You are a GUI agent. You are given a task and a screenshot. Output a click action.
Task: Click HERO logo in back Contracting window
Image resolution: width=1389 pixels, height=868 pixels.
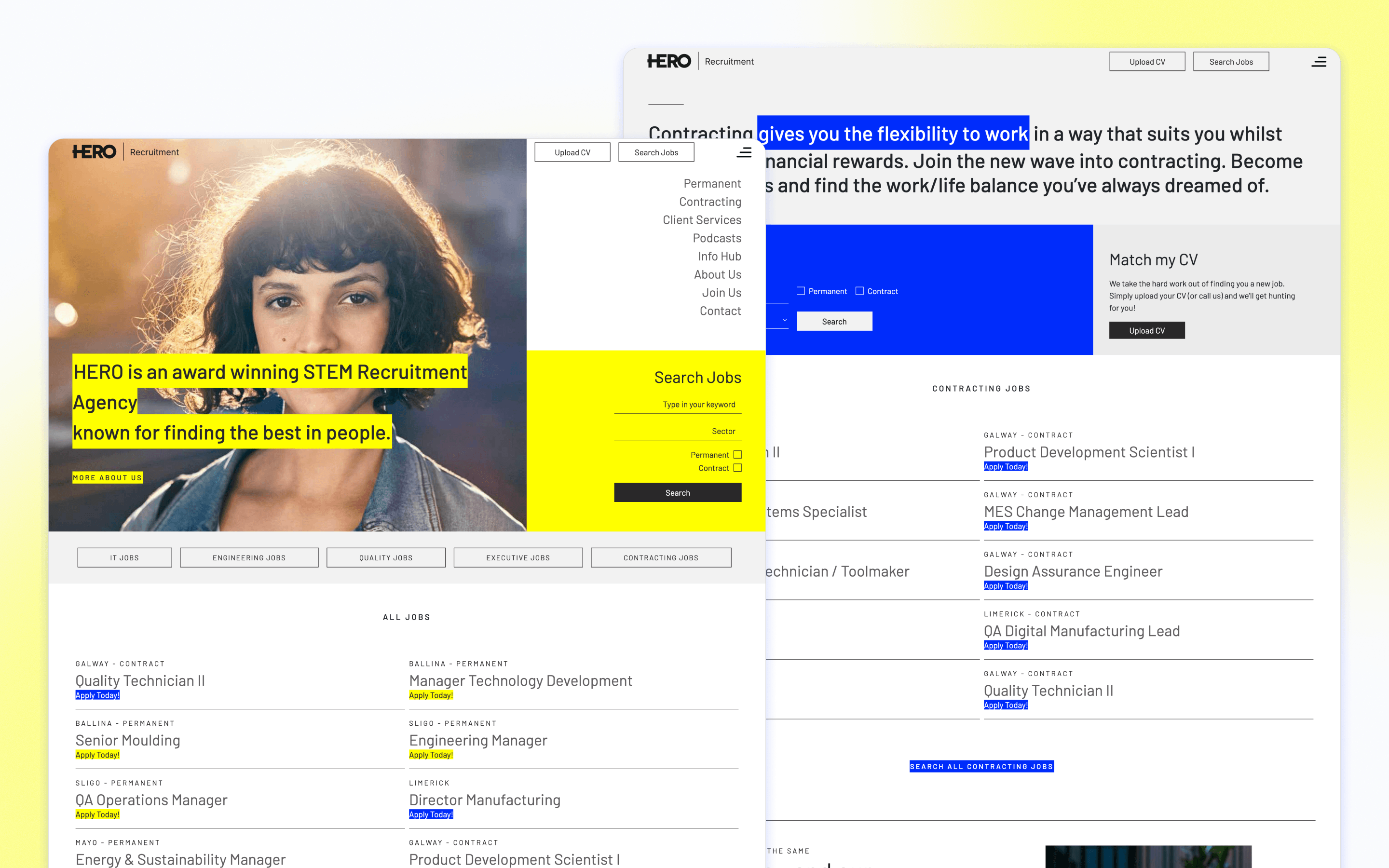(x=669, y=61)
